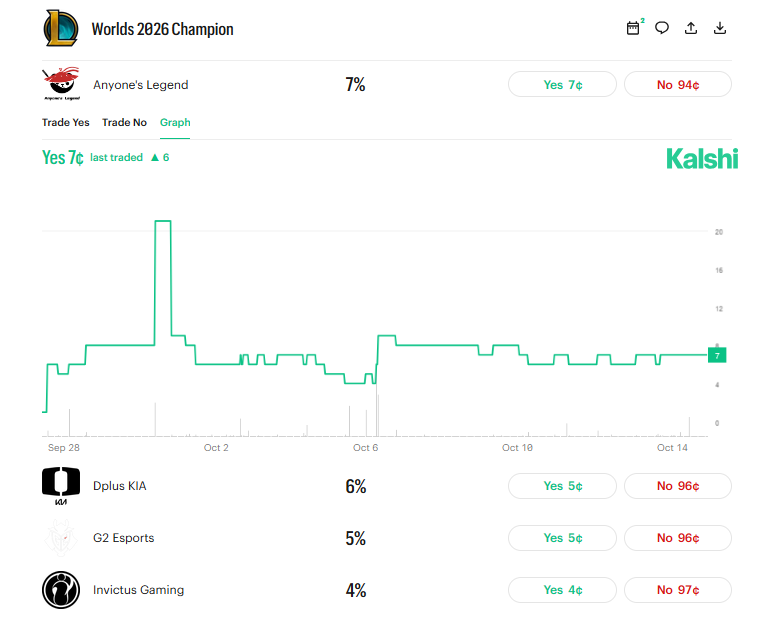Image resolution: width=765 pixels, height=621 pixels.
Task: Buy Yes 5¢ for Dplus KIA
Action: [562, 486]
